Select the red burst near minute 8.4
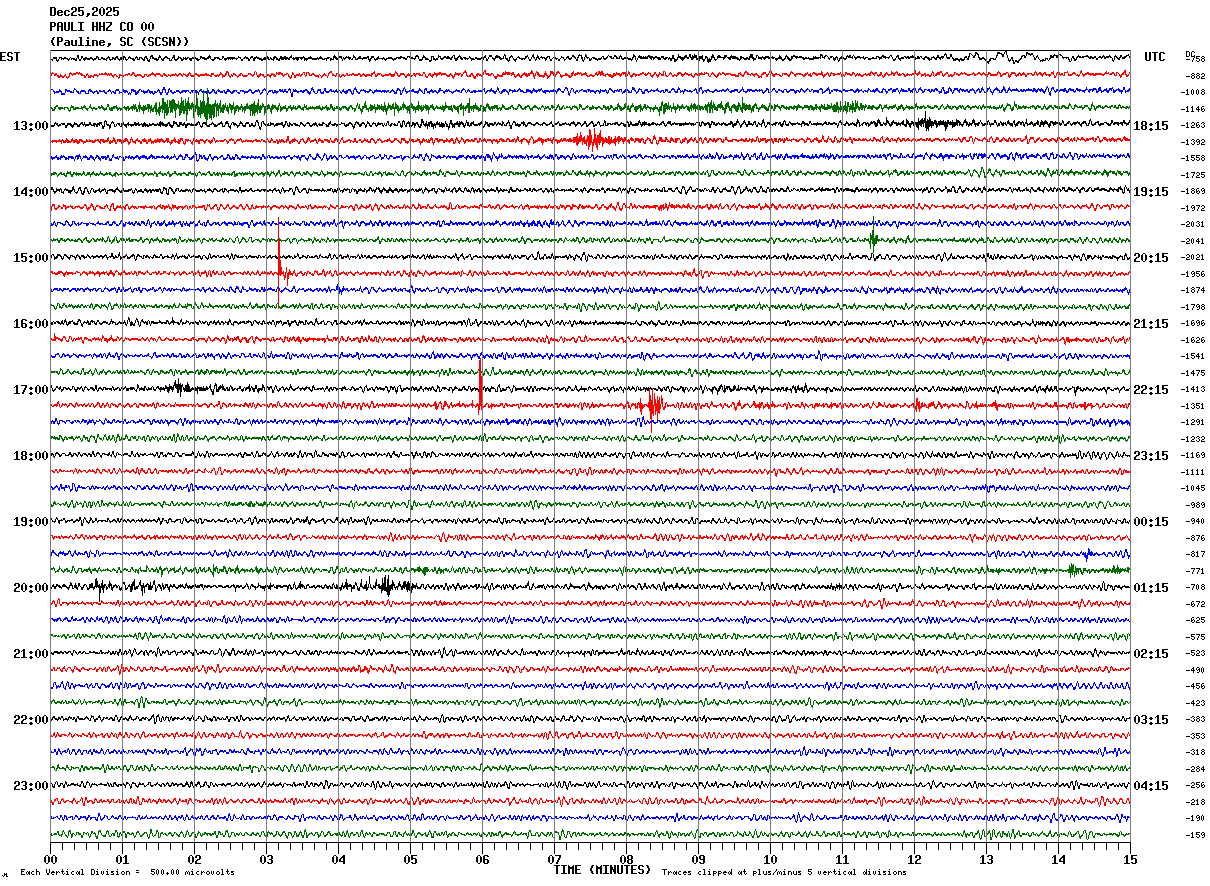1210x886 pixels. pos(653,405)
